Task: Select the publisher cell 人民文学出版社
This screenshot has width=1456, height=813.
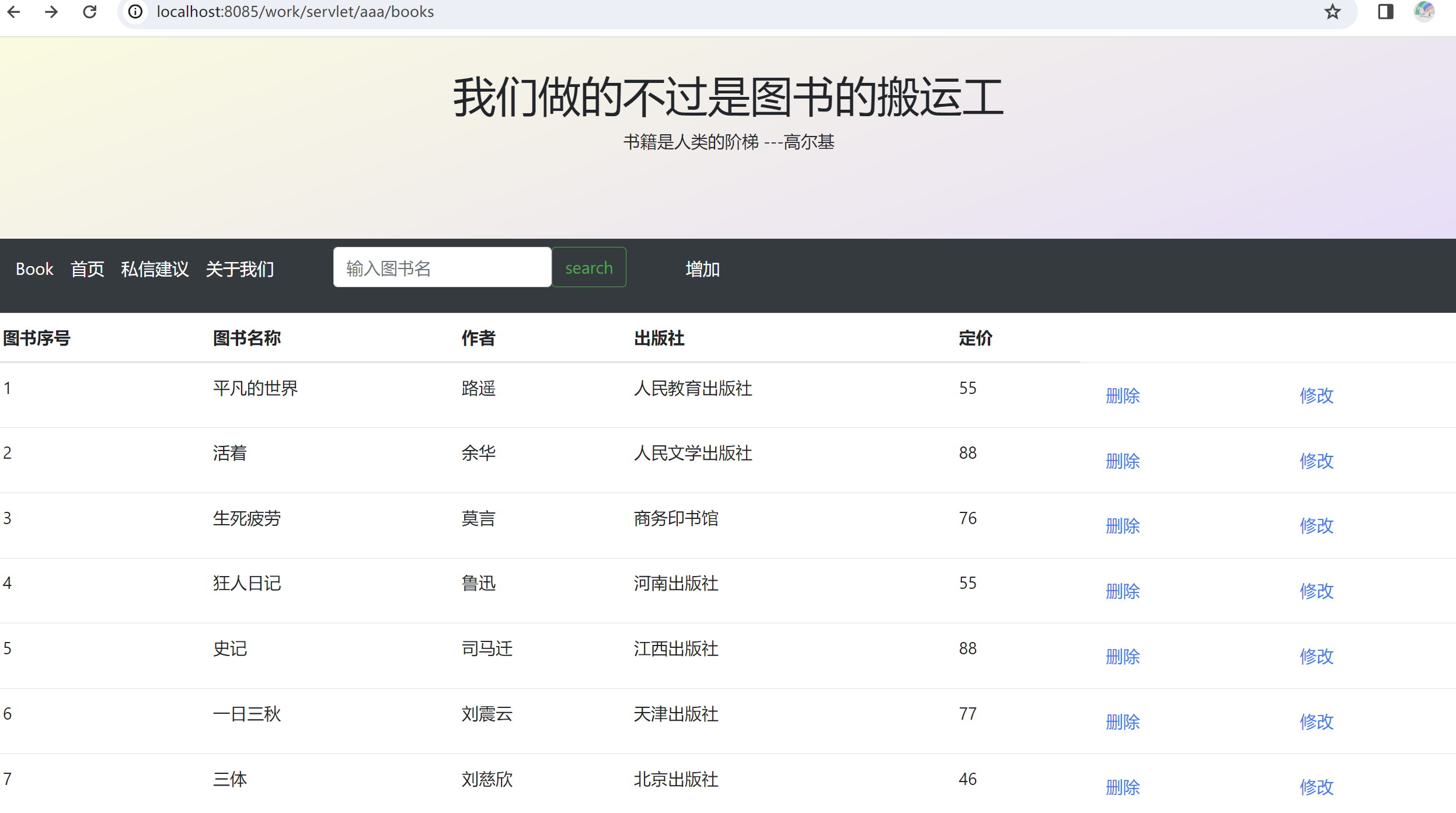Action: pyautogui.click(x=693, y=453)
